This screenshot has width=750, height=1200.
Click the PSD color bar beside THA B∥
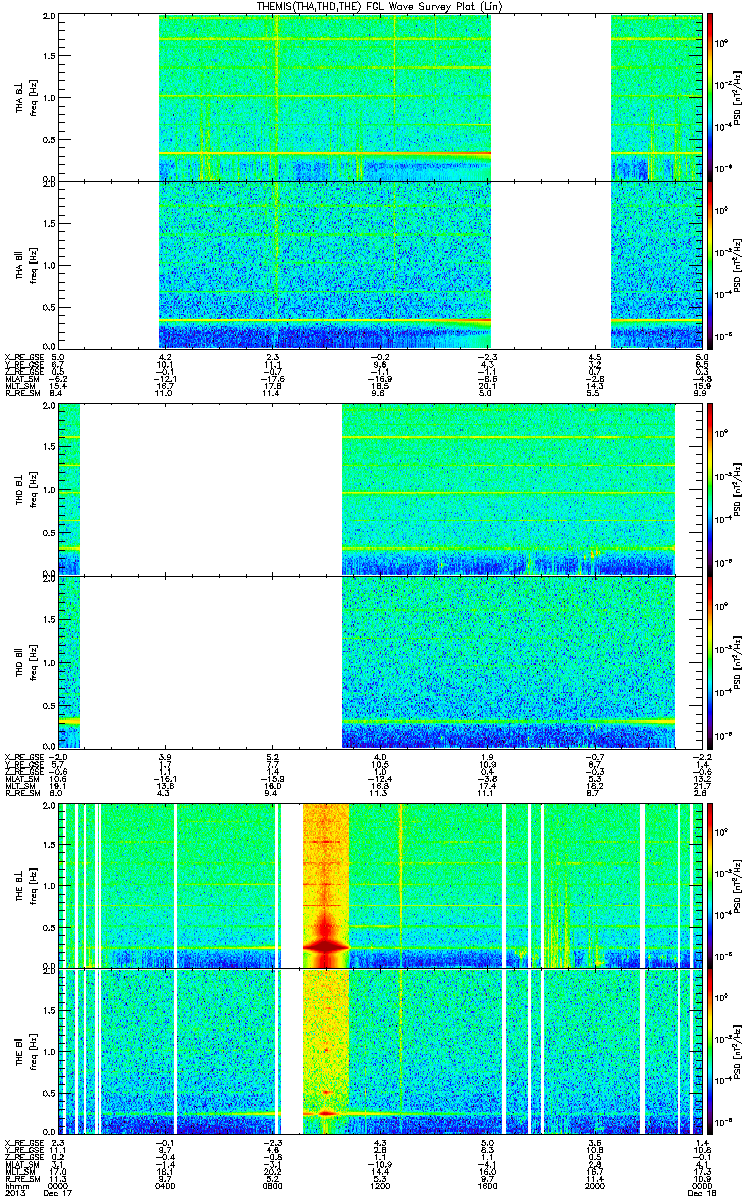point(710,264)
